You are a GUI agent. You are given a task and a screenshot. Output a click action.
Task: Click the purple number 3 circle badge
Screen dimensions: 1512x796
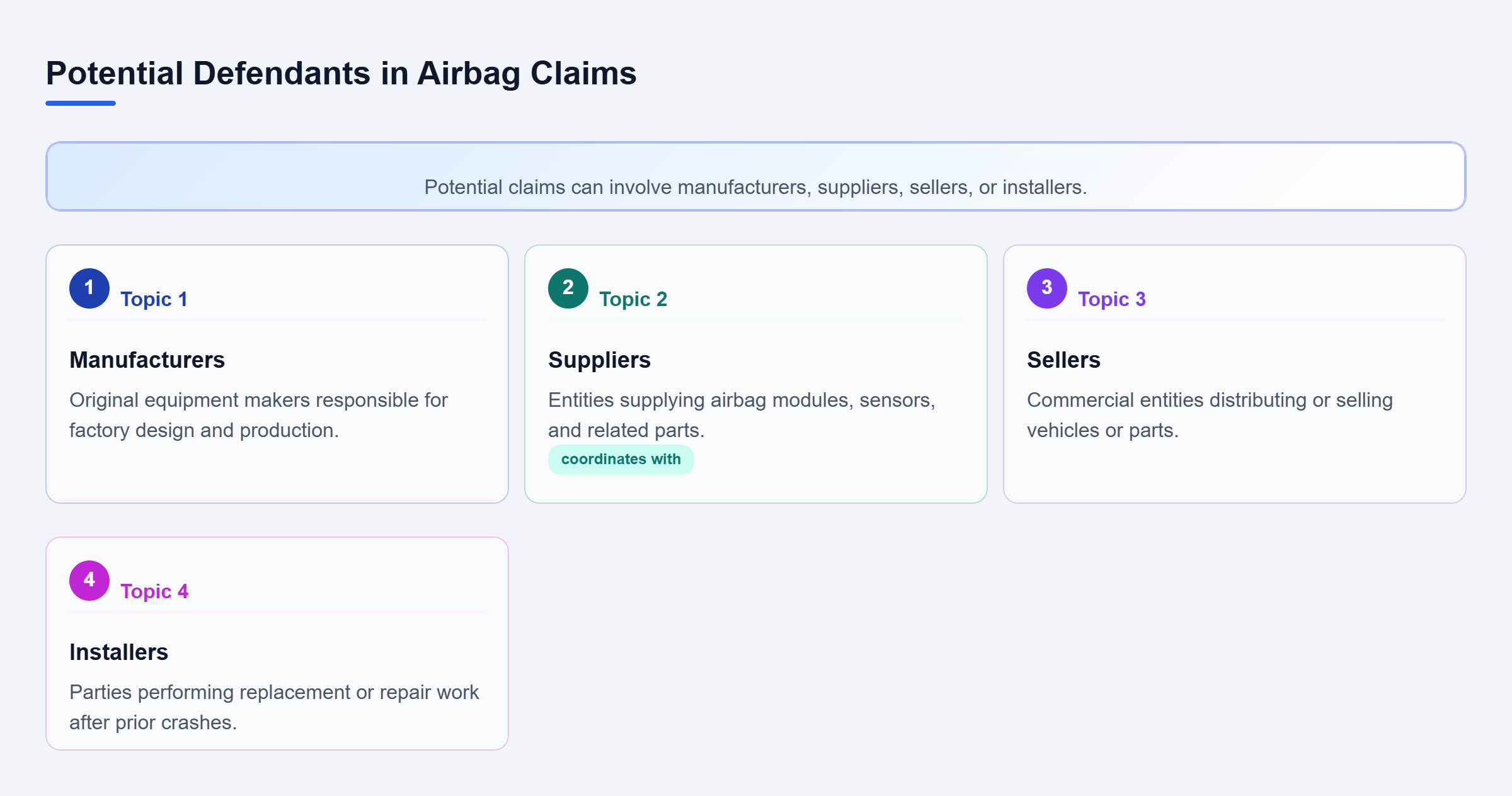[x=1047, y=288]
